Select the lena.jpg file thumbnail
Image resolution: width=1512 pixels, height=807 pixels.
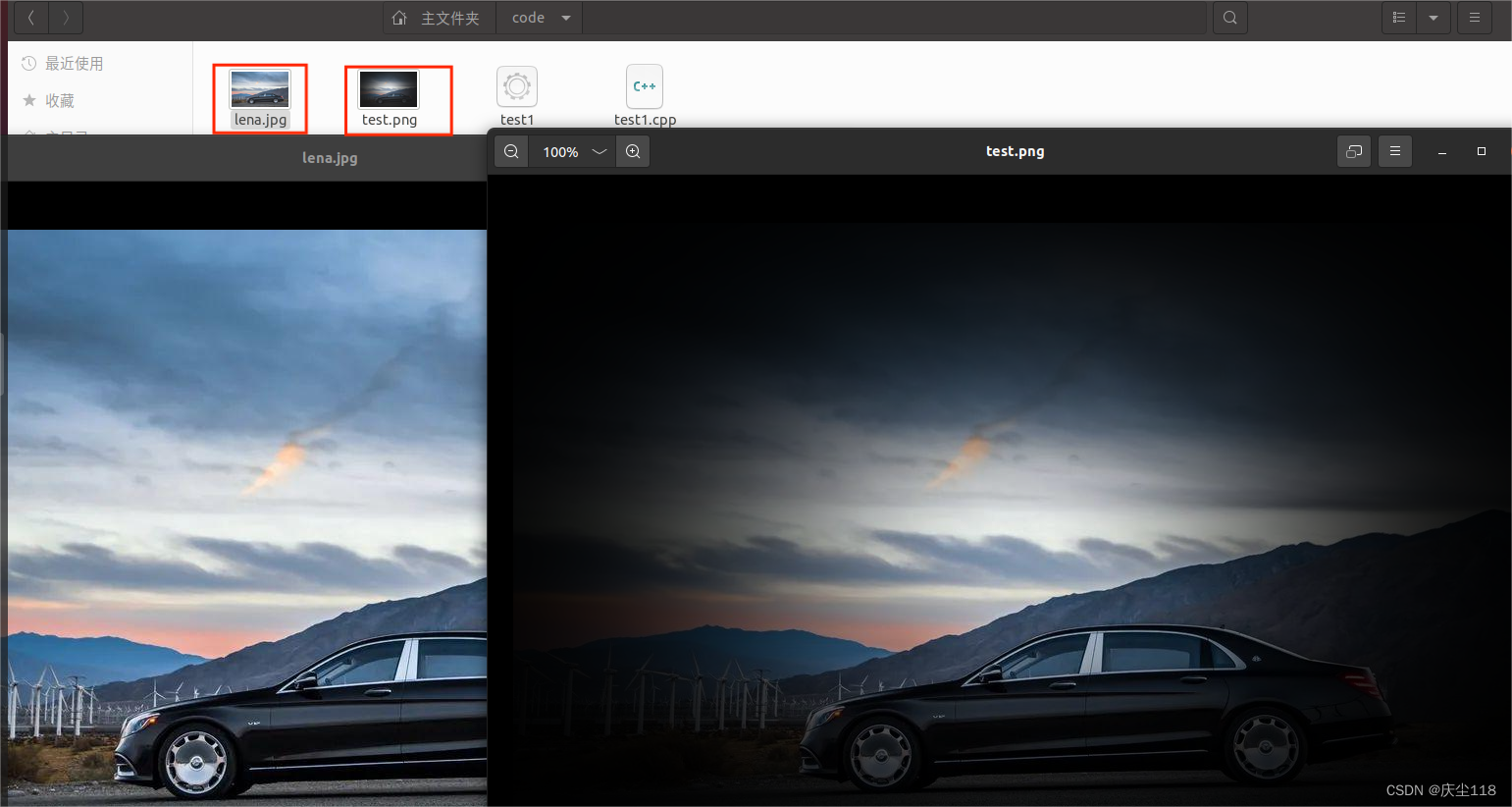(260, 88)
